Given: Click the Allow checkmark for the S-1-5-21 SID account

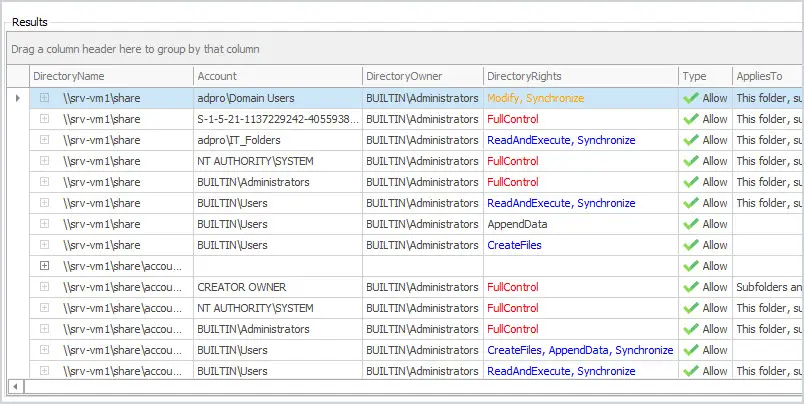Looking at the screenshot, I should pyautogui.click(x=691, y=119).
